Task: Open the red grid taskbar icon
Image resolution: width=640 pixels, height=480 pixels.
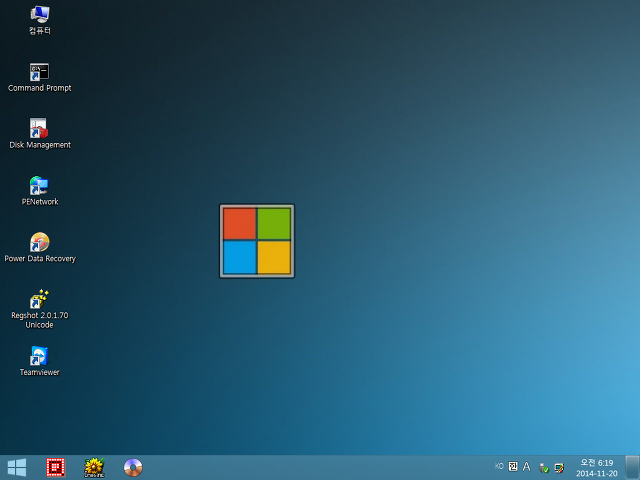Action: [56, 467]
